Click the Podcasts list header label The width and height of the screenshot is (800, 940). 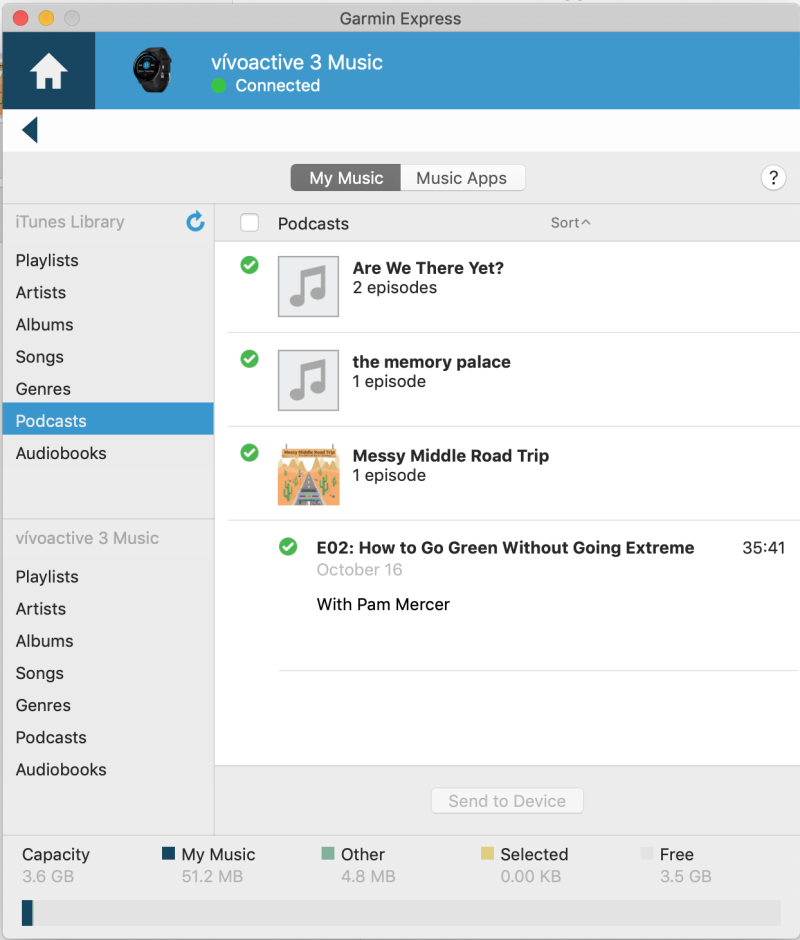click(313, 224)
